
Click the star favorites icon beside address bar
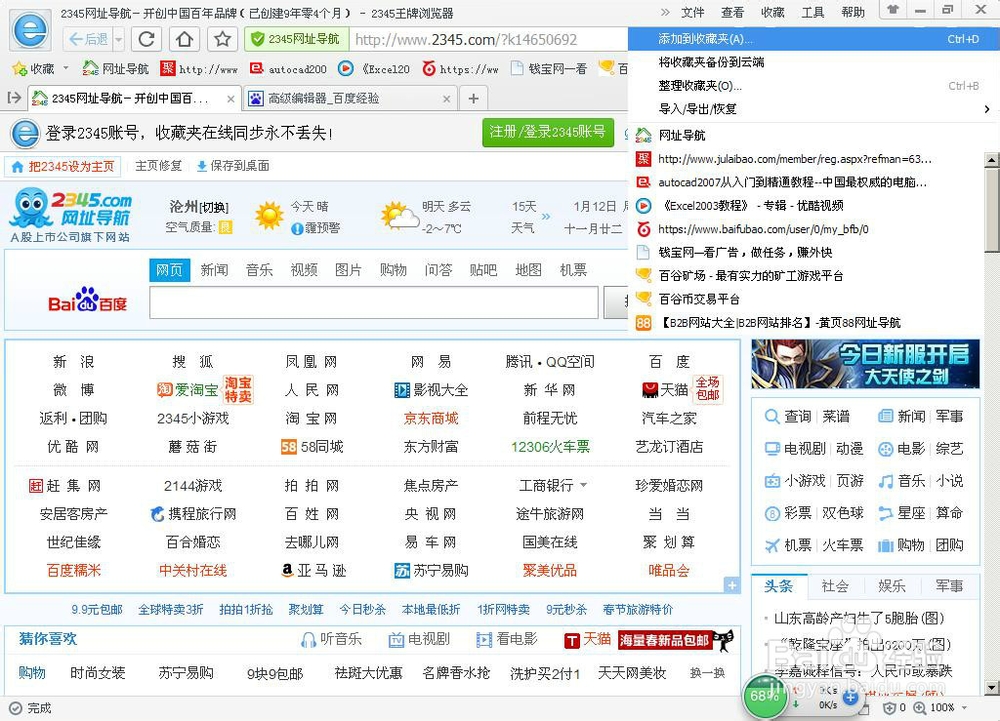click(222, 39)
